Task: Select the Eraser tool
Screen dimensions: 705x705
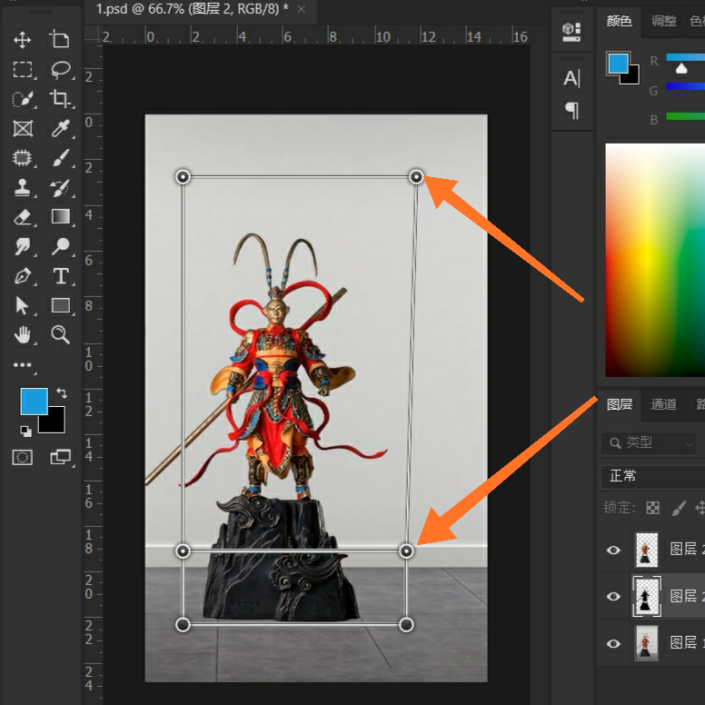Action: point(22,217)
